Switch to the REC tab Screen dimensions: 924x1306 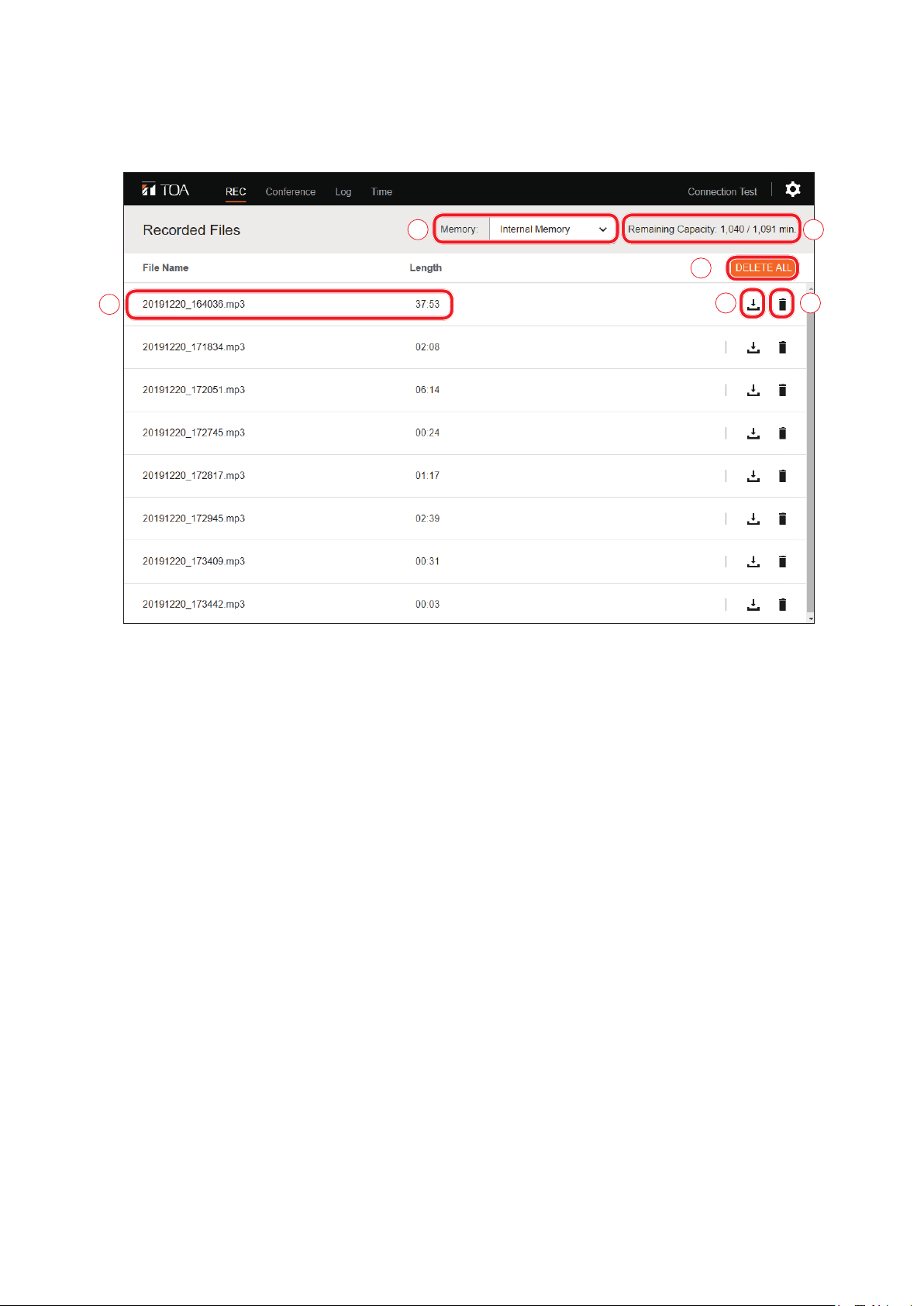tap(236, 191)
